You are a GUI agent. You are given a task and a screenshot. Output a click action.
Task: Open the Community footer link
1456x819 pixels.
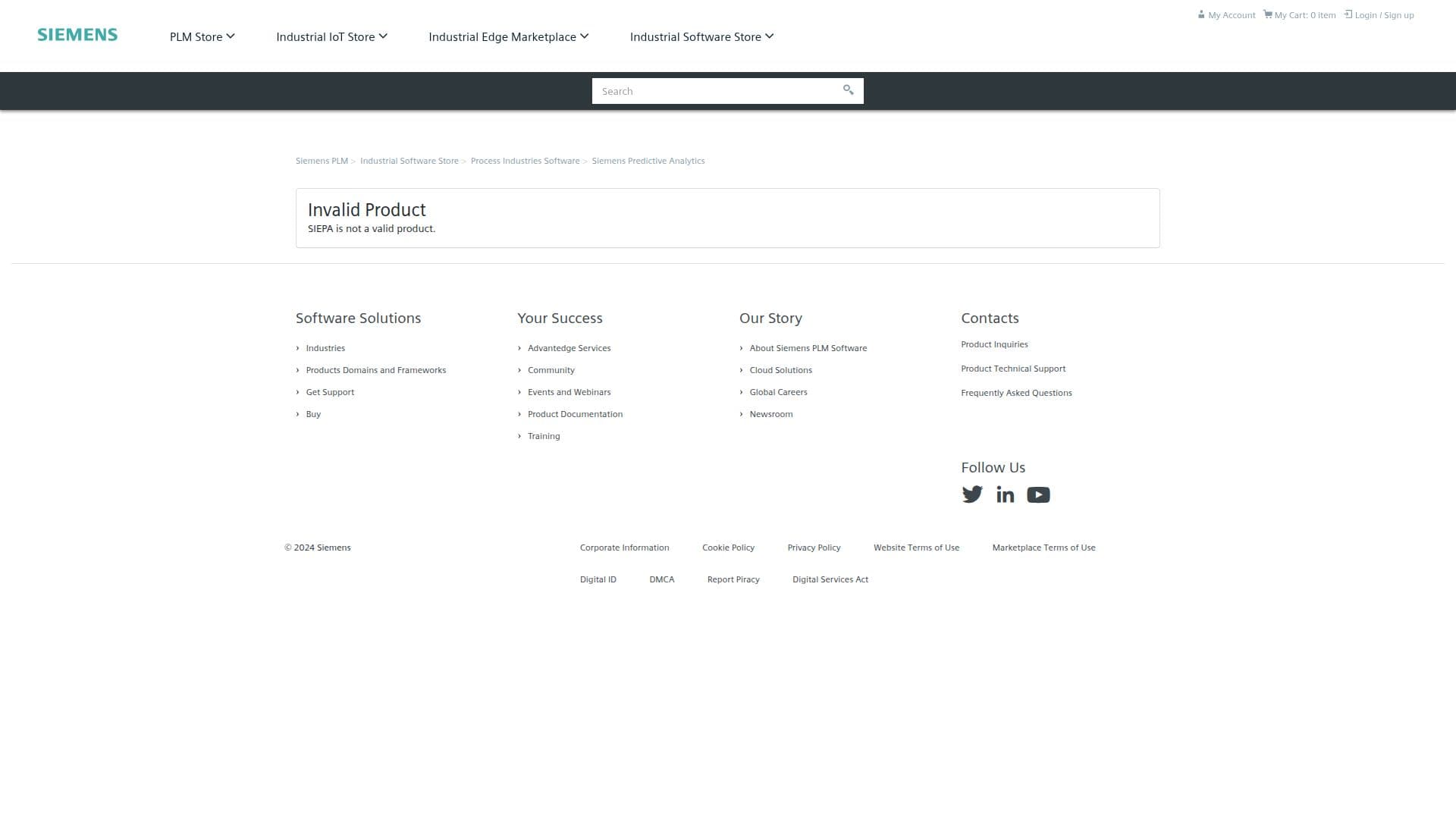(x=551, y=370)
